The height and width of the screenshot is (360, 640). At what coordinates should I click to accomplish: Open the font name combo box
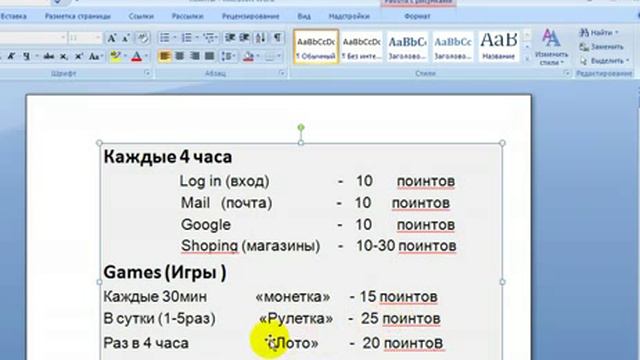pyautogui.click(x=33, y=38)
